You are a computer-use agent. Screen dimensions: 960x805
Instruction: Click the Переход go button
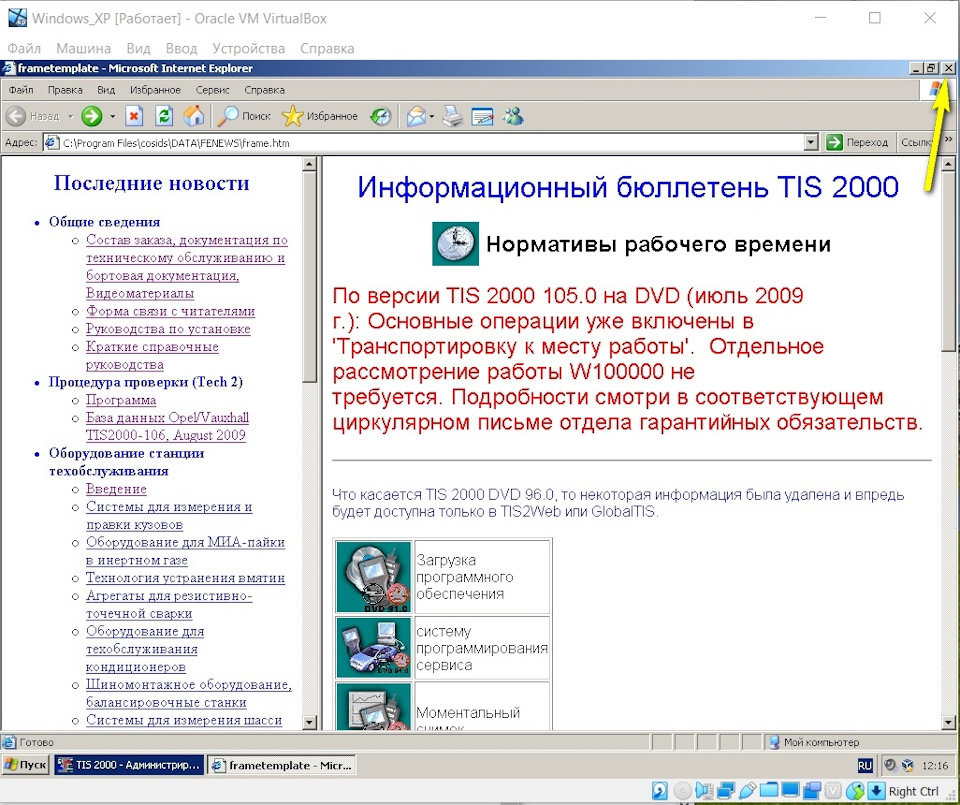(x=857, y=143)
